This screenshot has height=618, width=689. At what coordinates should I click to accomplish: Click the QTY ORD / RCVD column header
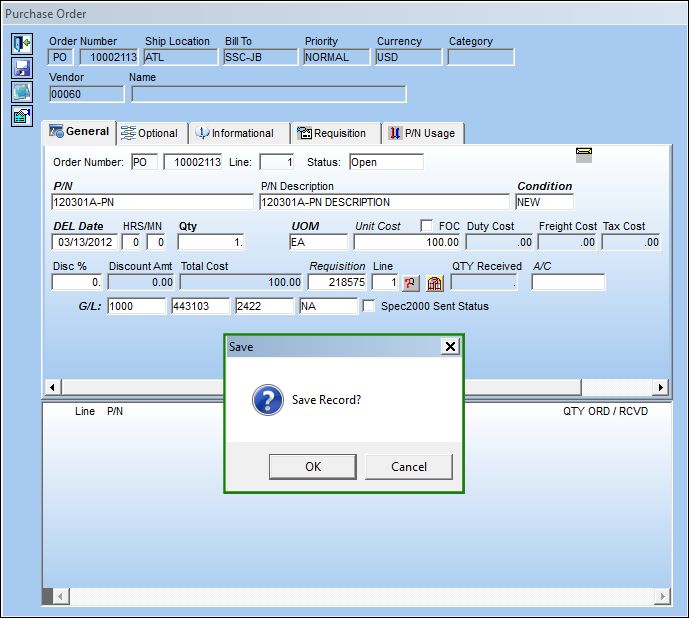605,411
